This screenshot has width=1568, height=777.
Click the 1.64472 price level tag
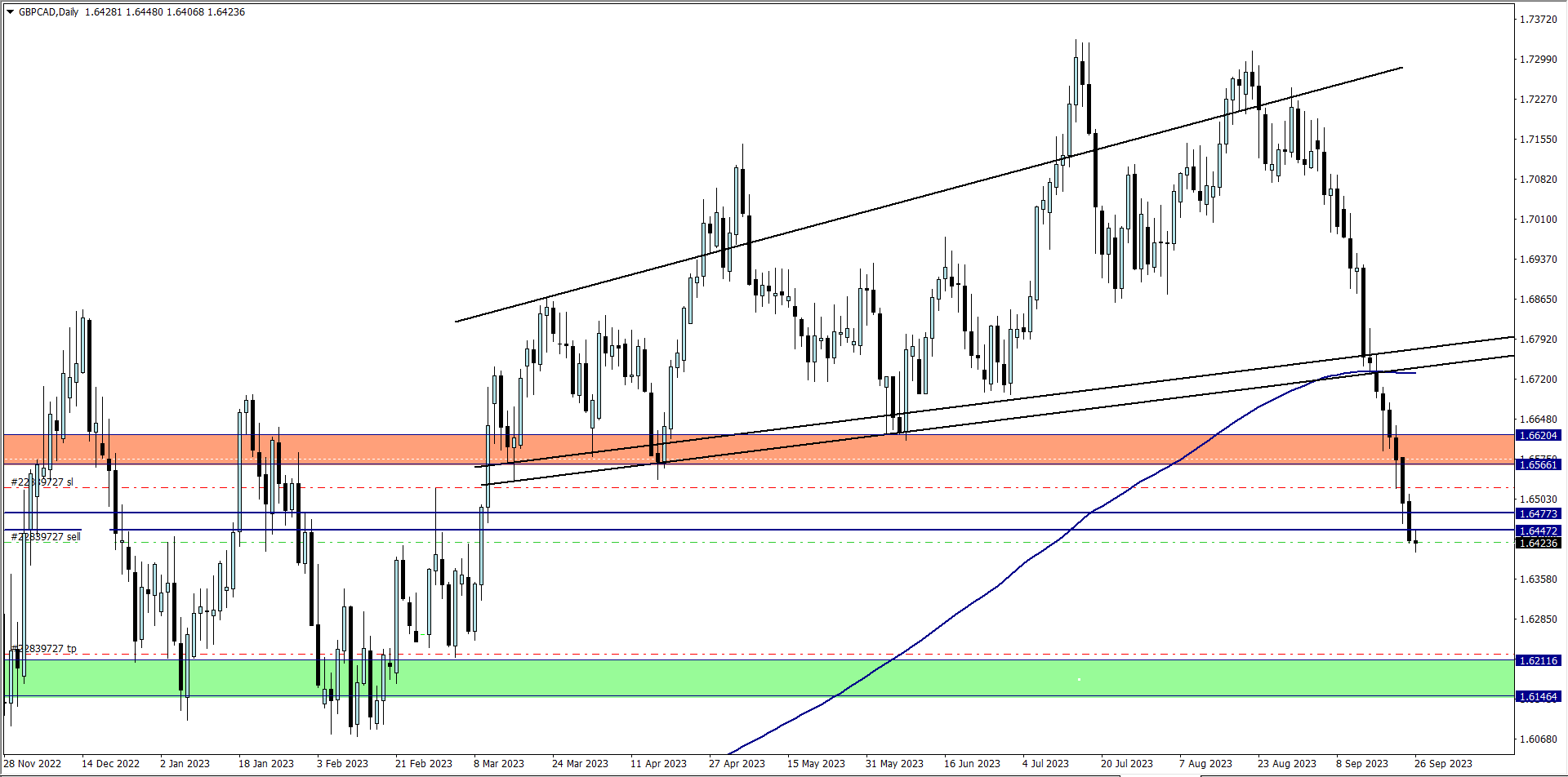(x=1538, y=531)
